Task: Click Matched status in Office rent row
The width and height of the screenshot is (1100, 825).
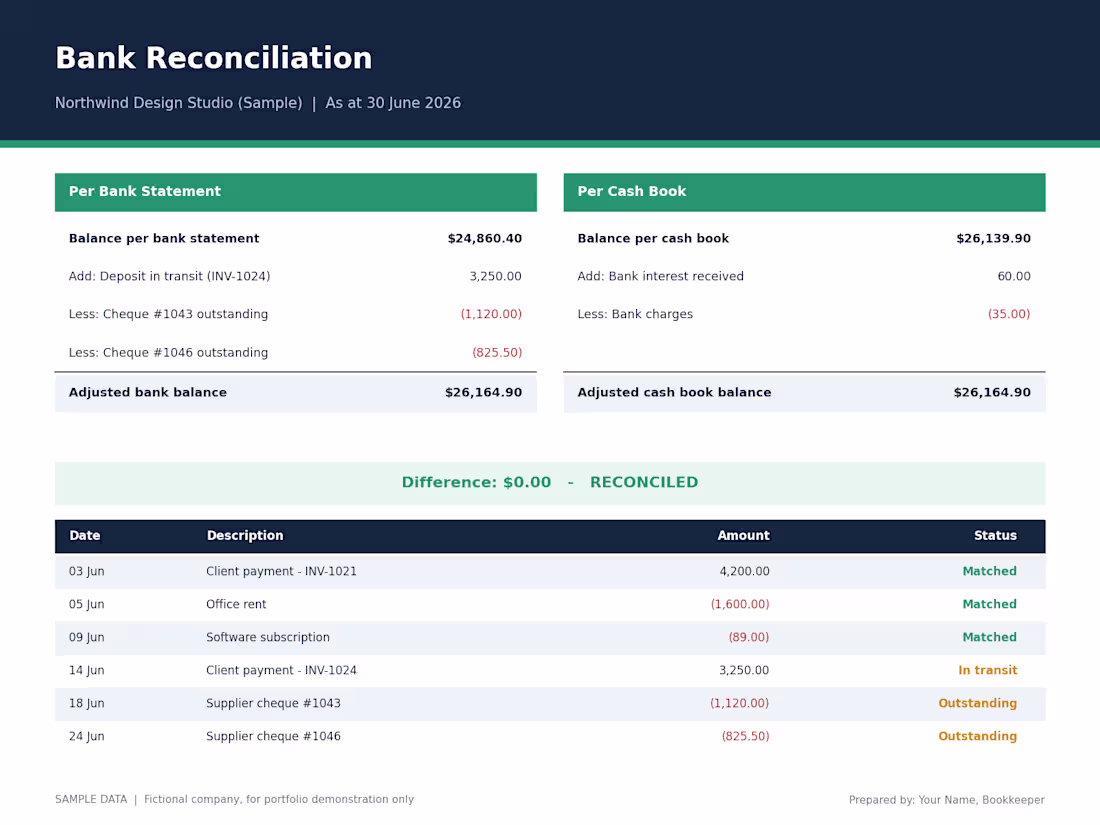Action: click(x=989, y=605)
